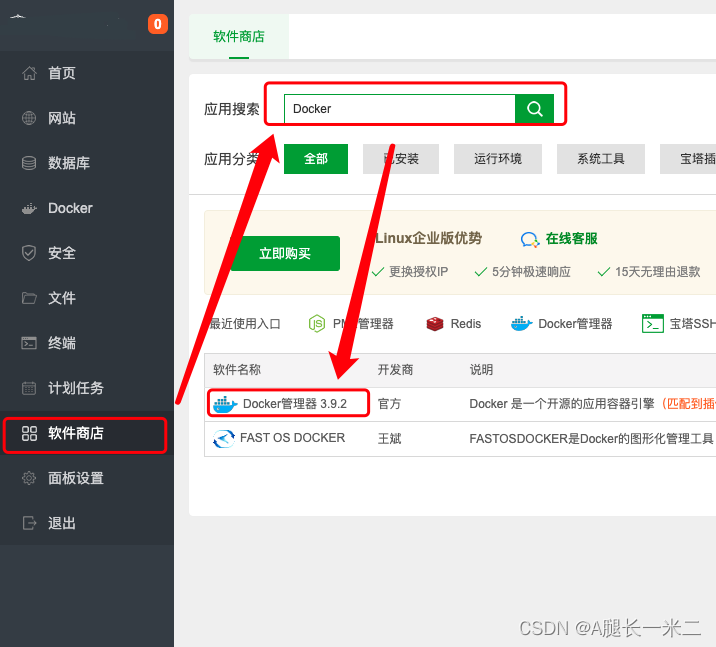
Task: Click the 在线客服 chat bubble icon
Action: pos(530,239)
